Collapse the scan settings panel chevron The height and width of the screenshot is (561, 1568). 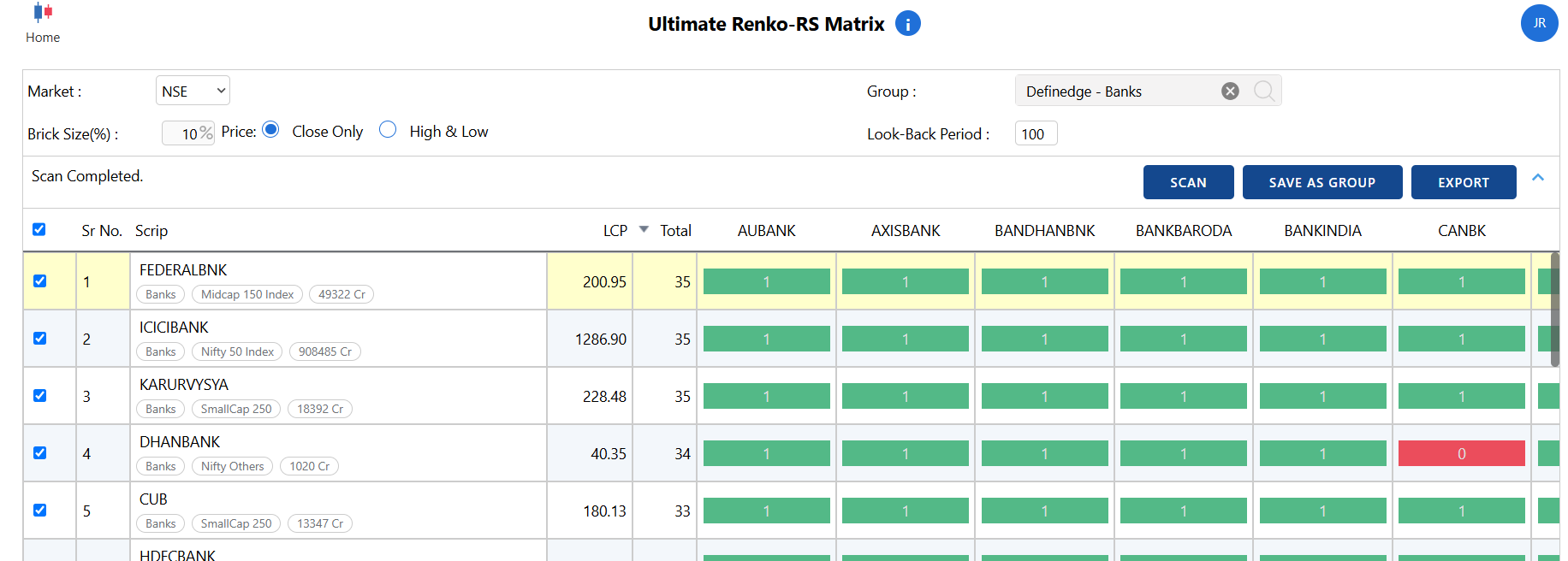tap(1538, 178)
